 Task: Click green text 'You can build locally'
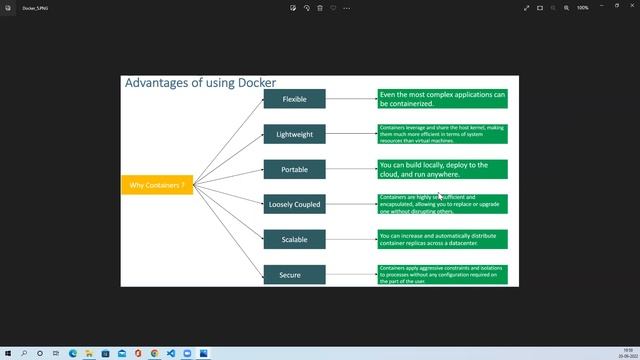pos(442,169)
